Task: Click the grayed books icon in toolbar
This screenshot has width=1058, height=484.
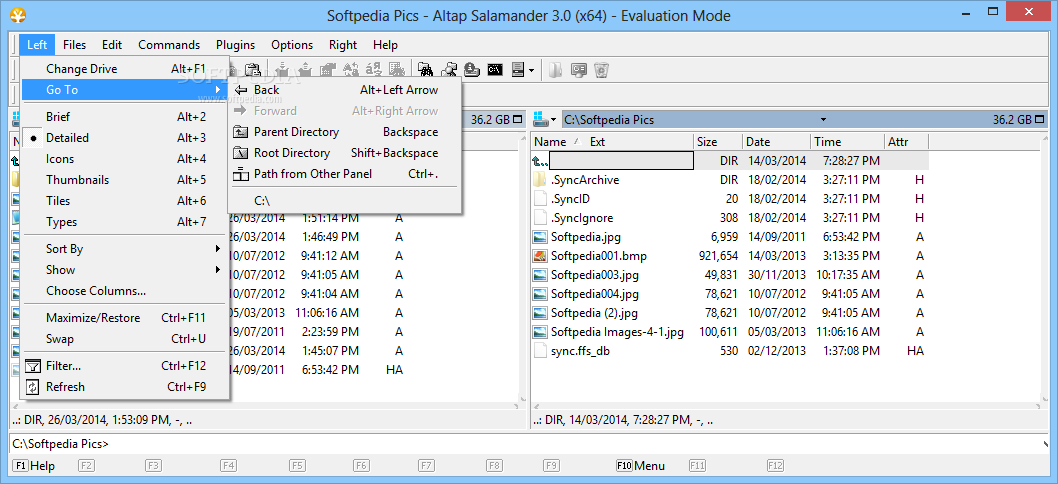Action: point(555,70)
